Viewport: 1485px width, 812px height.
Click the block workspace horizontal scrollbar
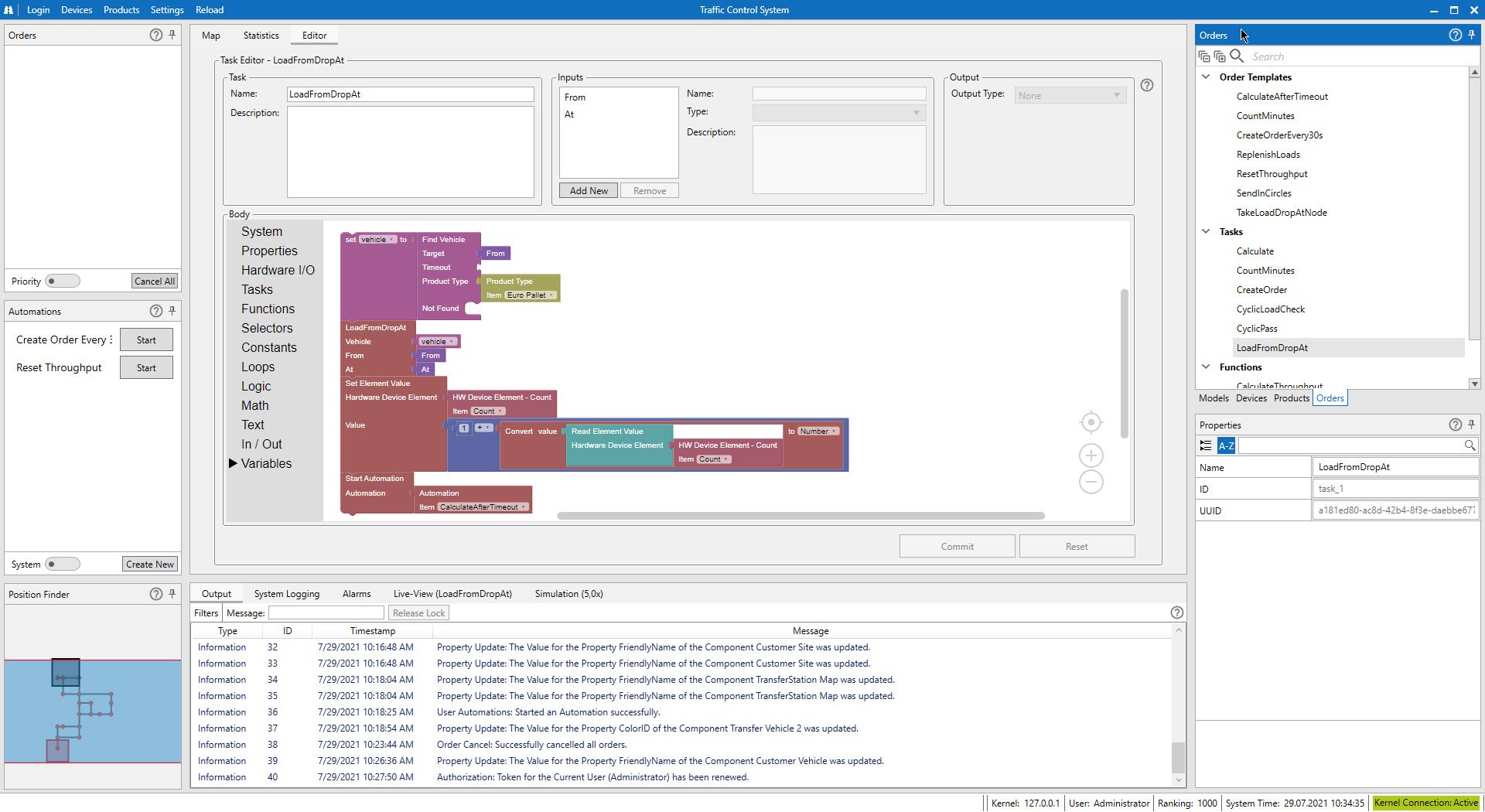pyautogui.click(x=801, y=515)
